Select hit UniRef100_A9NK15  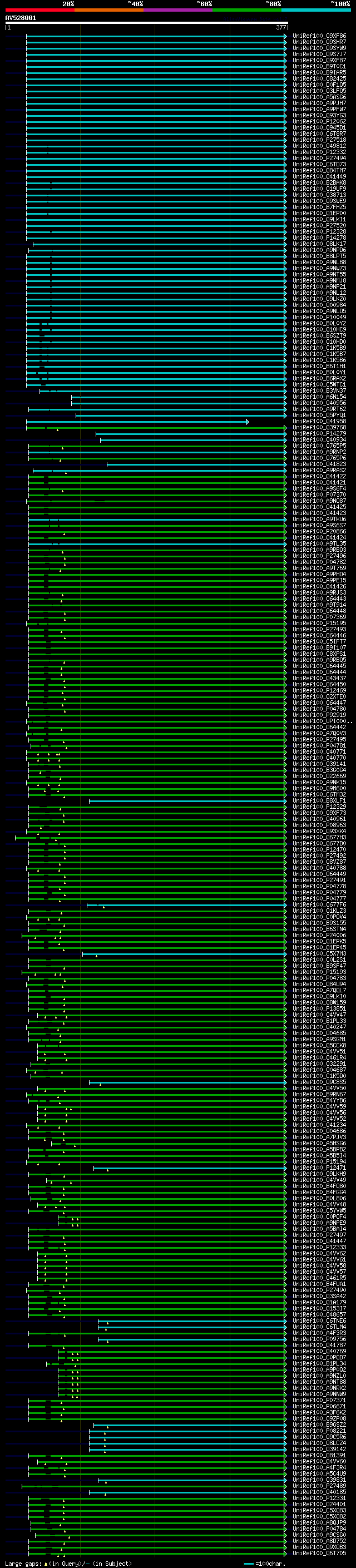tap(319, 782)
